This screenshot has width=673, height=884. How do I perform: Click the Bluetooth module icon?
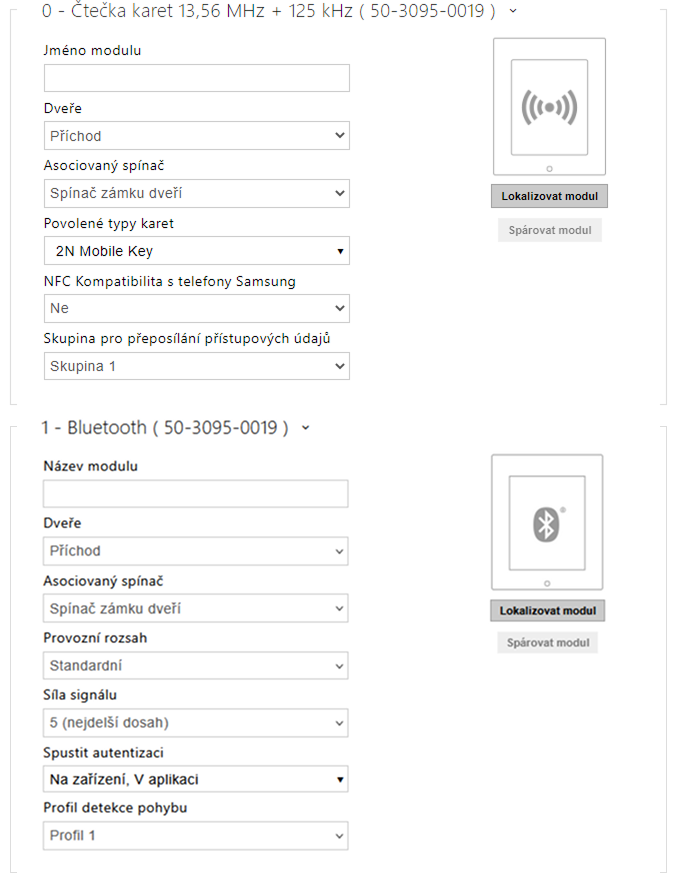pyautogui.click(x=546, y=523)
